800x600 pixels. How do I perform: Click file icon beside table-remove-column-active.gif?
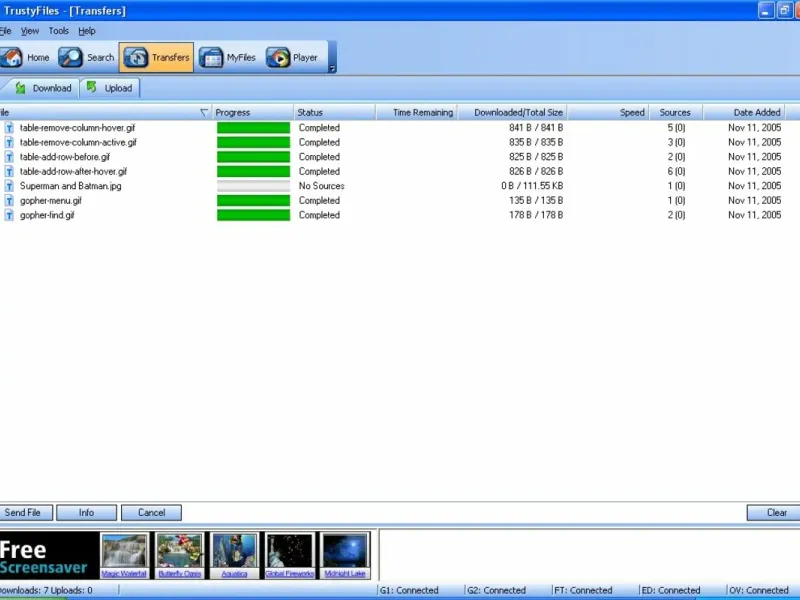click(9, 142)
